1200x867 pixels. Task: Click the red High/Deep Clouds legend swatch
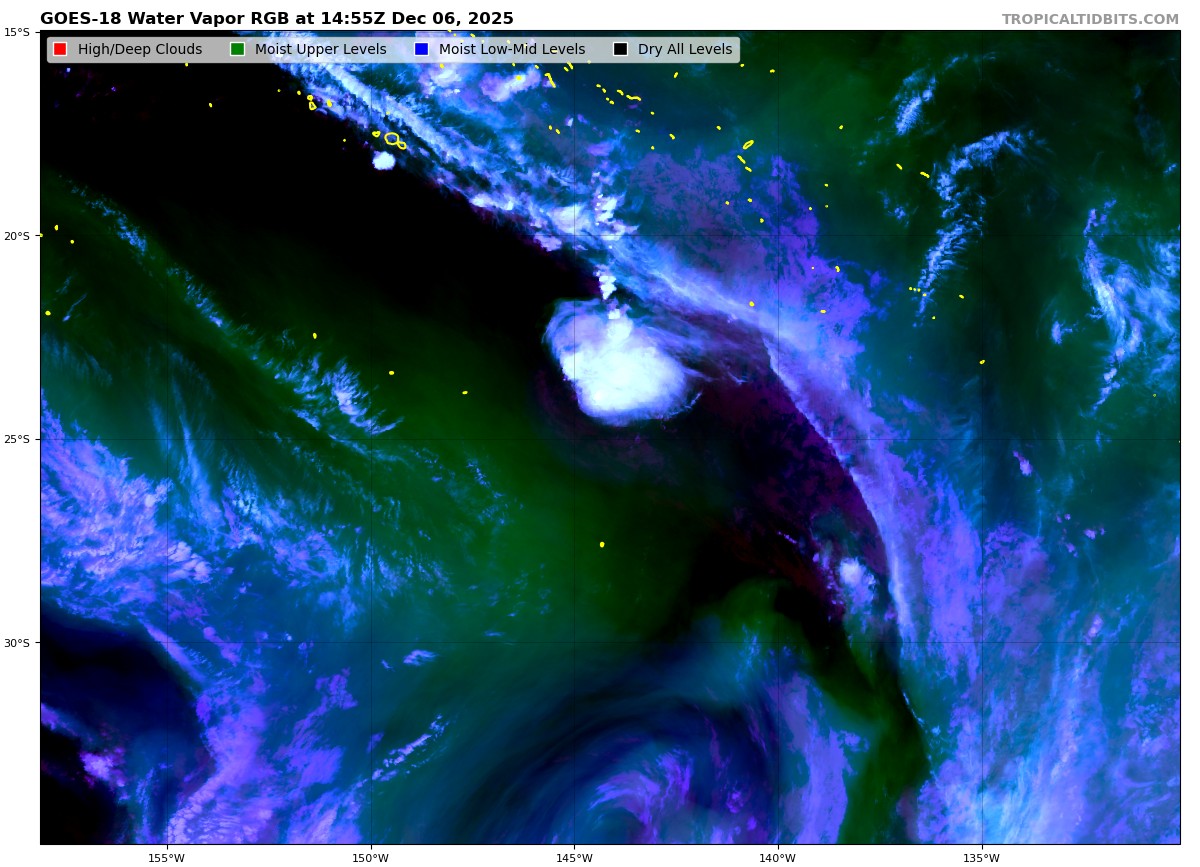click(60, 49)
